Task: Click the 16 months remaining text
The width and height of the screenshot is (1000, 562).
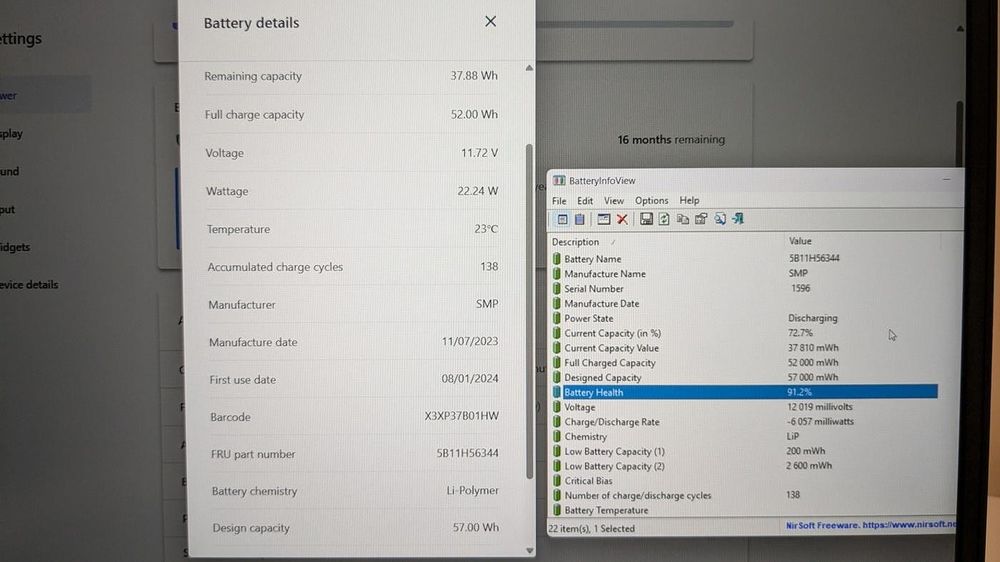Action: [671, 139]
